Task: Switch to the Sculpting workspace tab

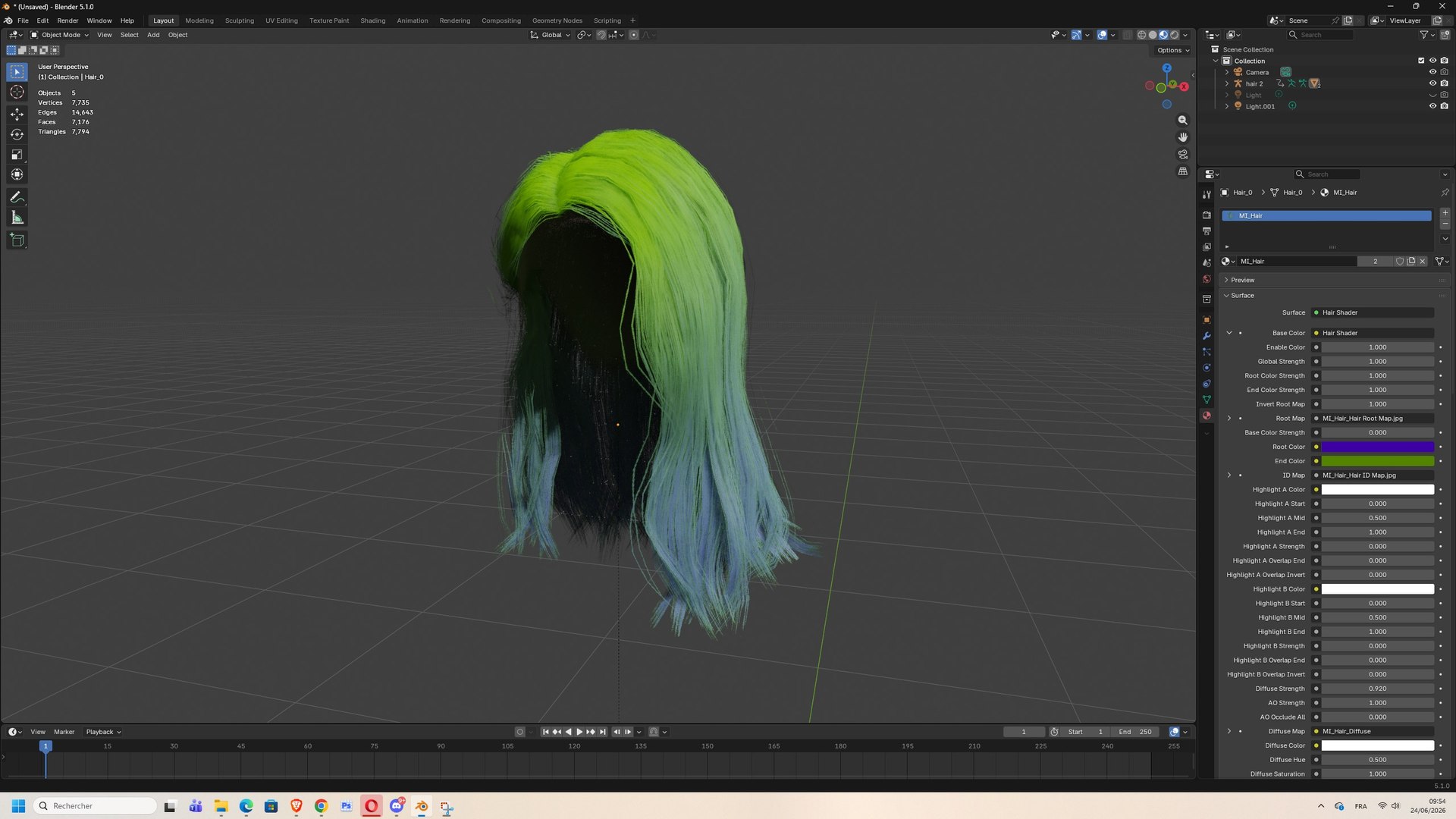Action: [x=240, y=20]
